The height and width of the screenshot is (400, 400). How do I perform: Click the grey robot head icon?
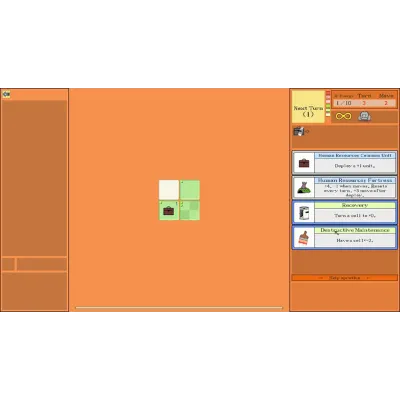365,116
